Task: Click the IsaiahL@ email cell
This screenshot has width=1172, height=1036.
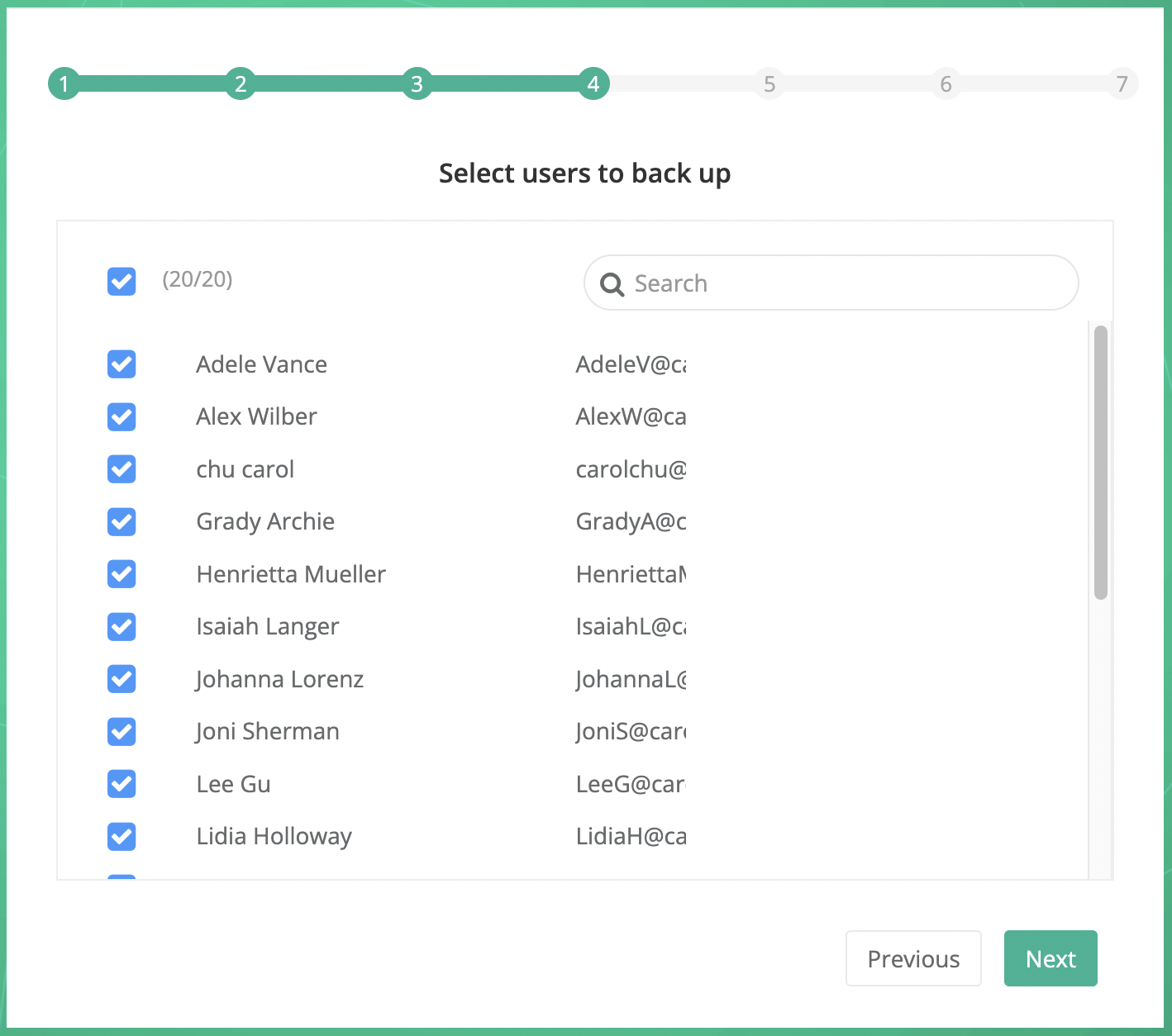Action: pos(631,626)
